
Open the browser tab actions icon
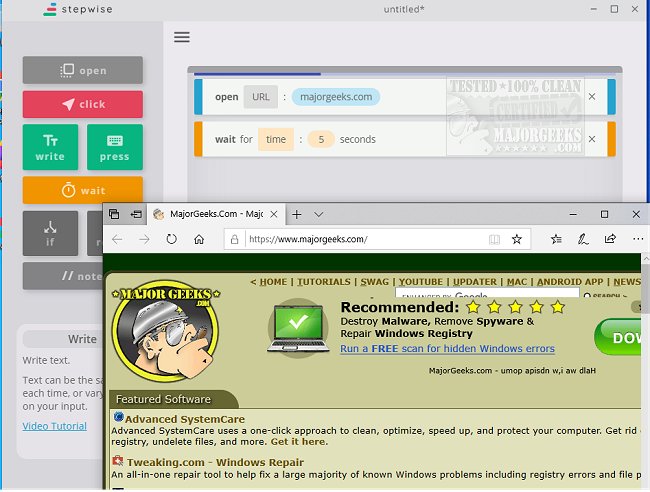(114, 214)
